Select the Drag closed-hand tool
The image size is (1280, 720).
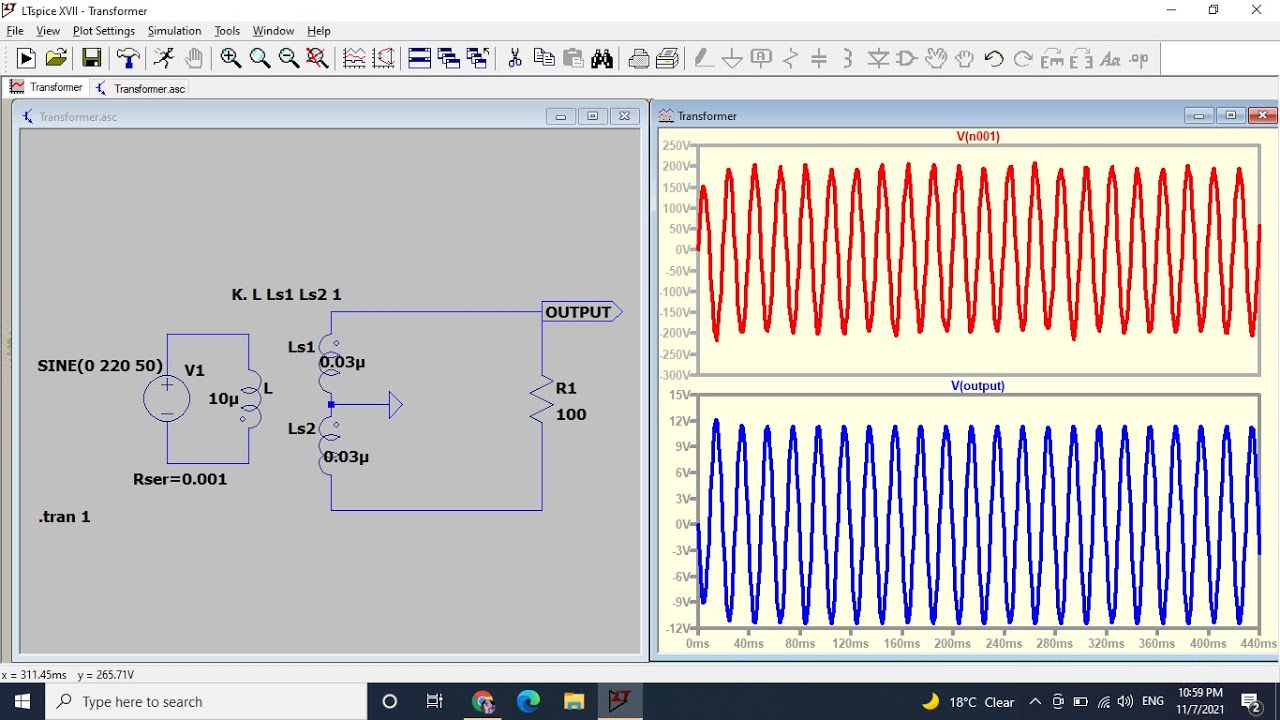[965, 58]
